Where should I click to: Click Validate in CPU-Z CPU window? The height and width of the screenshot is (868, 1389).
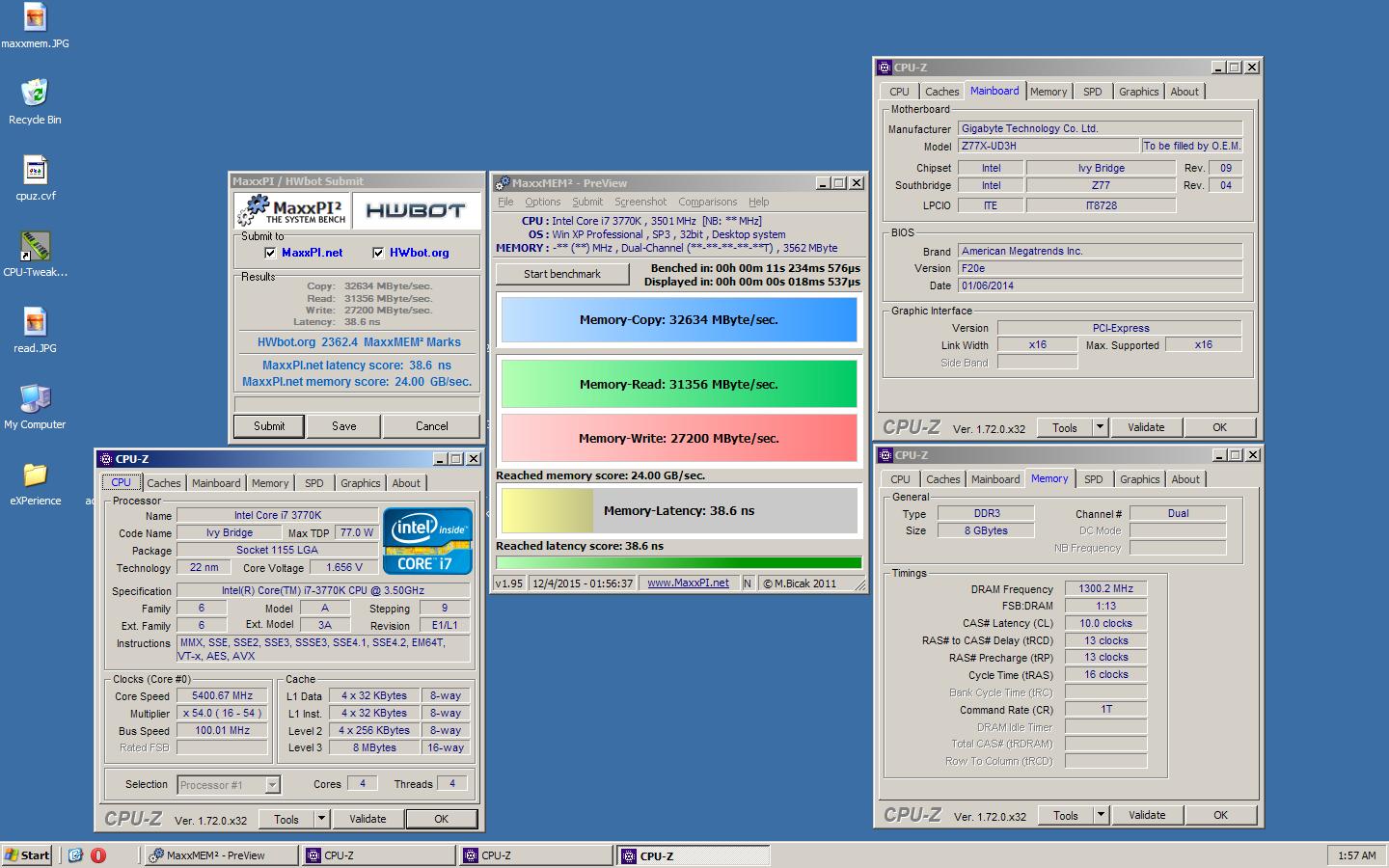pos(368,819)
